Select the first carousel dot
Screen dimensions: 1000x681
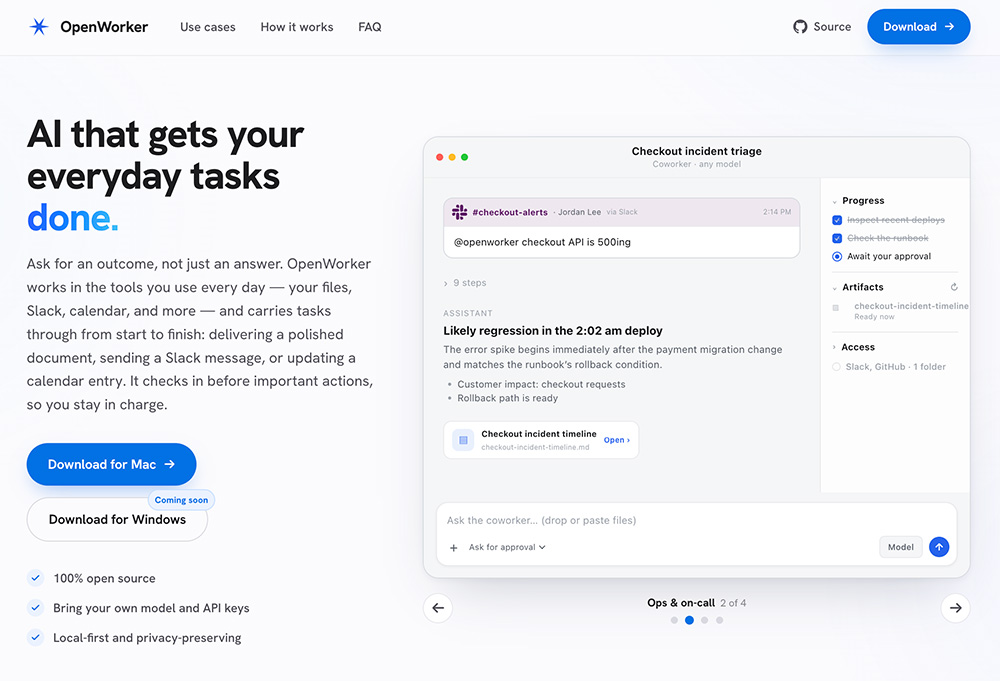674,620
